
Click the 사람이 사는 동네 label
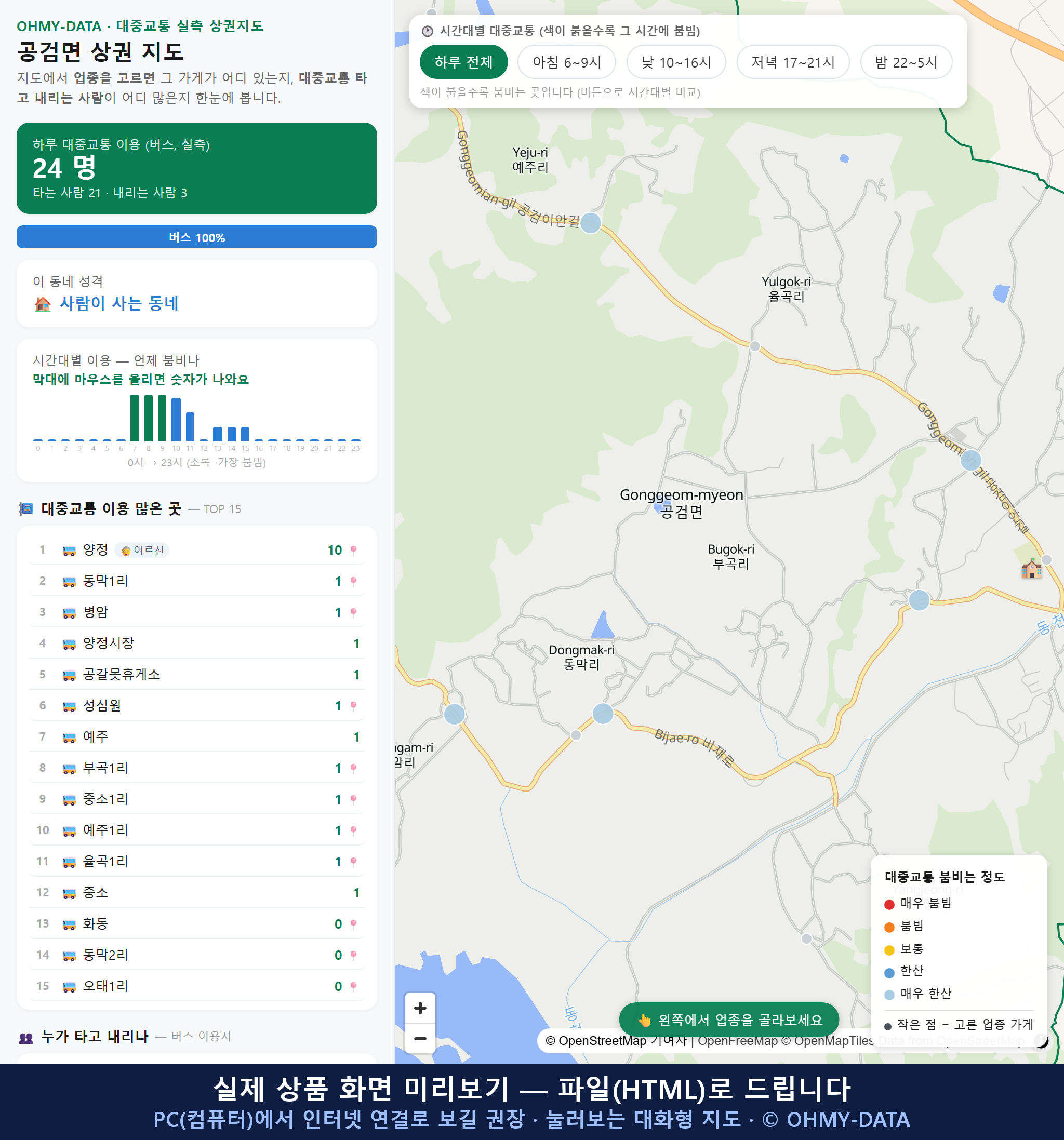[x=119, y=303]
